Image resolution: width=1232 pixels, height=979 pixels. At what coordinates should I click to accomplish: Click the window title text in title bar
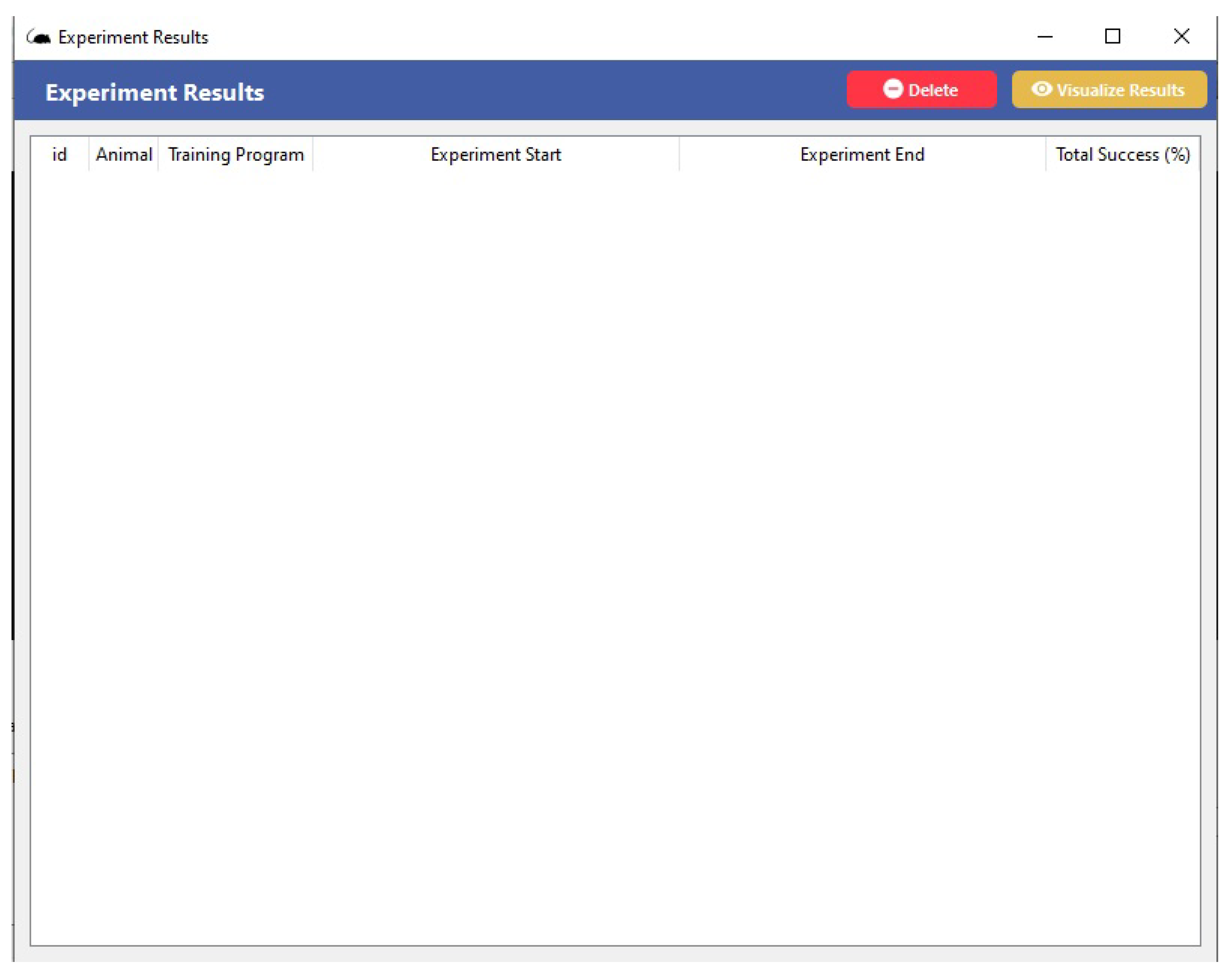(x=133, y=38)
